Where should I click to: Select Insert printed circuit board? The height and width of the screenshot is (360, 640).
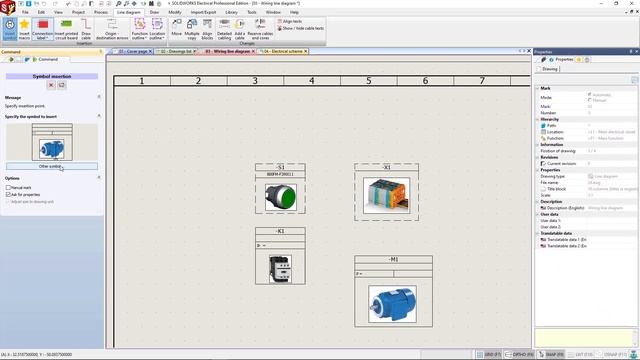point(66,29)
